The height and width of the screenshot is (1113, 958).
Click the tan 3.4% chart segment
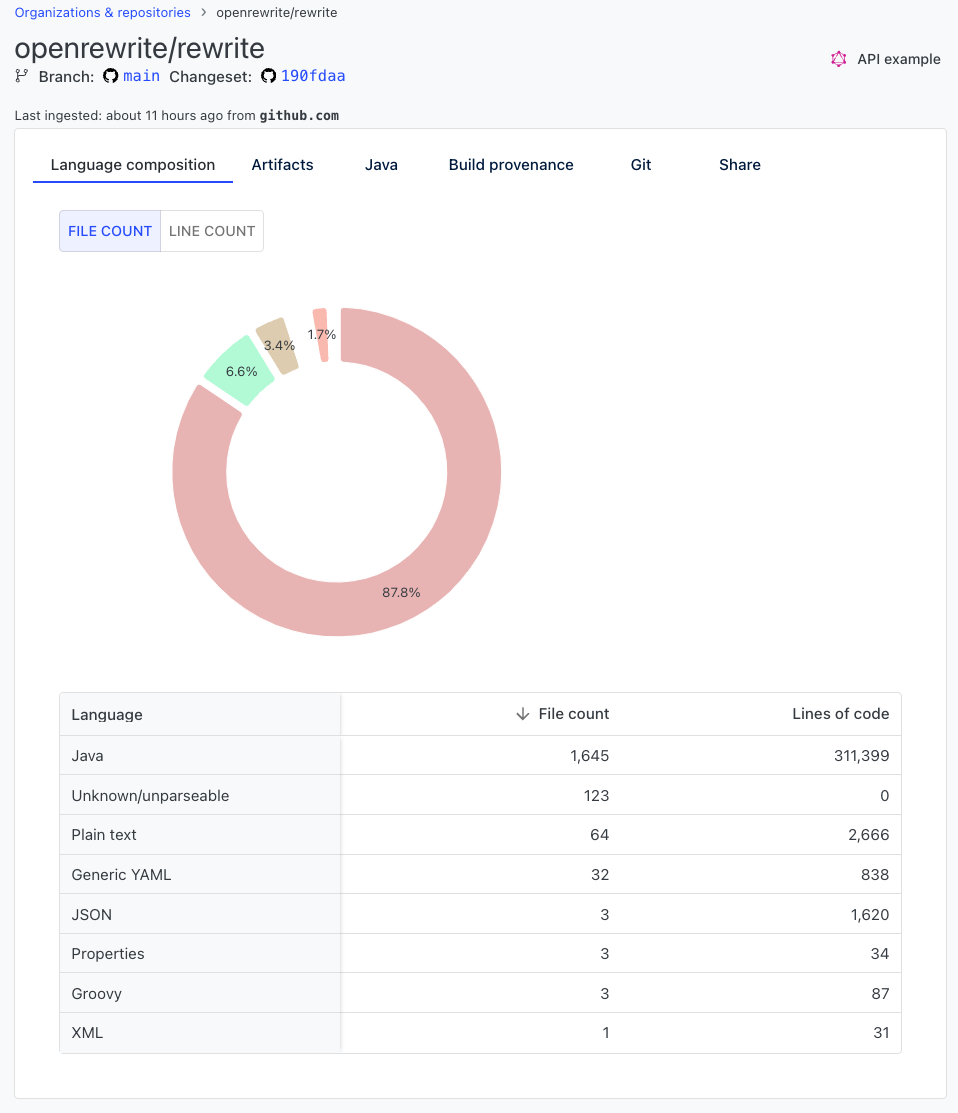(x=277, y=346)
